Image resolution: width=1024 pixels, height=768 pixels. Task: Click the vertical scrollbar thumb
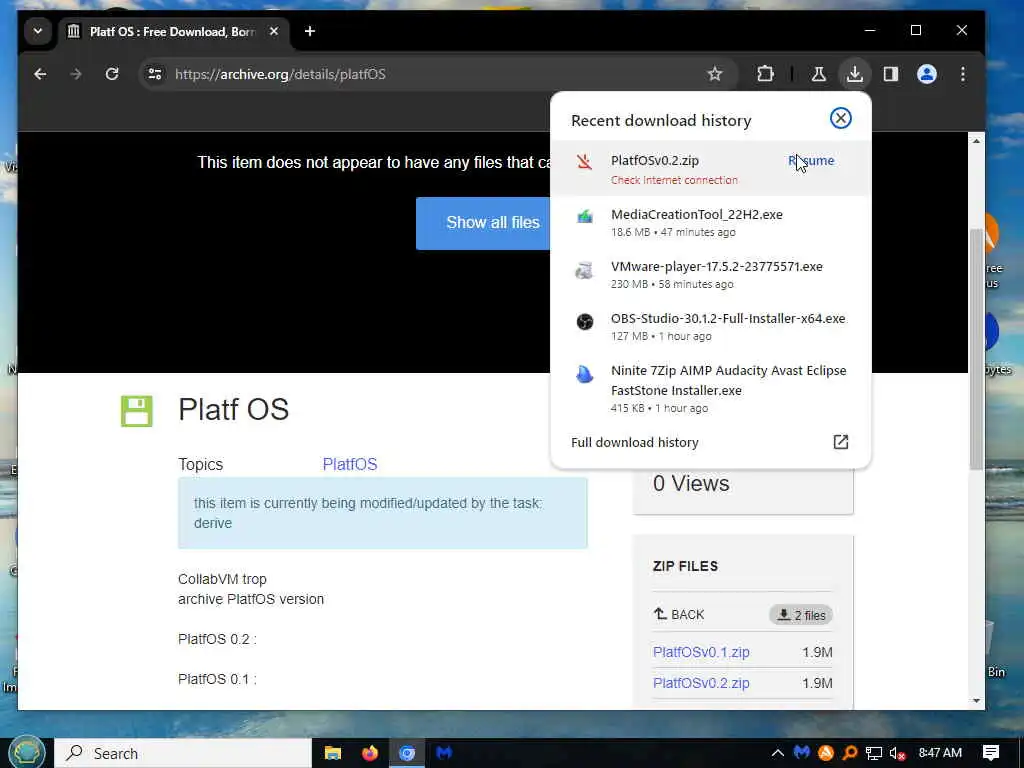click(976, 349)
